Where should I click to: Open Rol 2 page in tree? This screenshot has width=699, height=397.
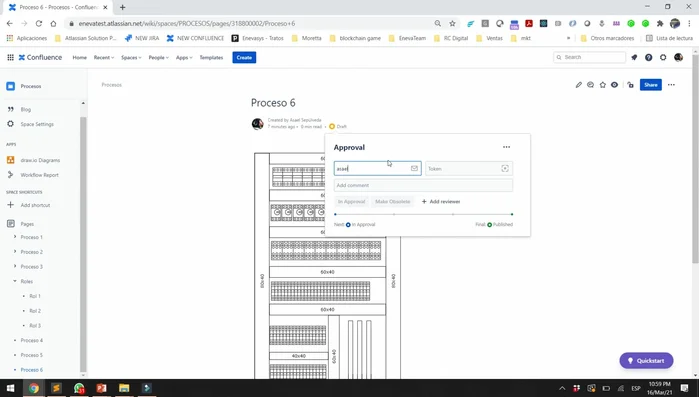35,311
